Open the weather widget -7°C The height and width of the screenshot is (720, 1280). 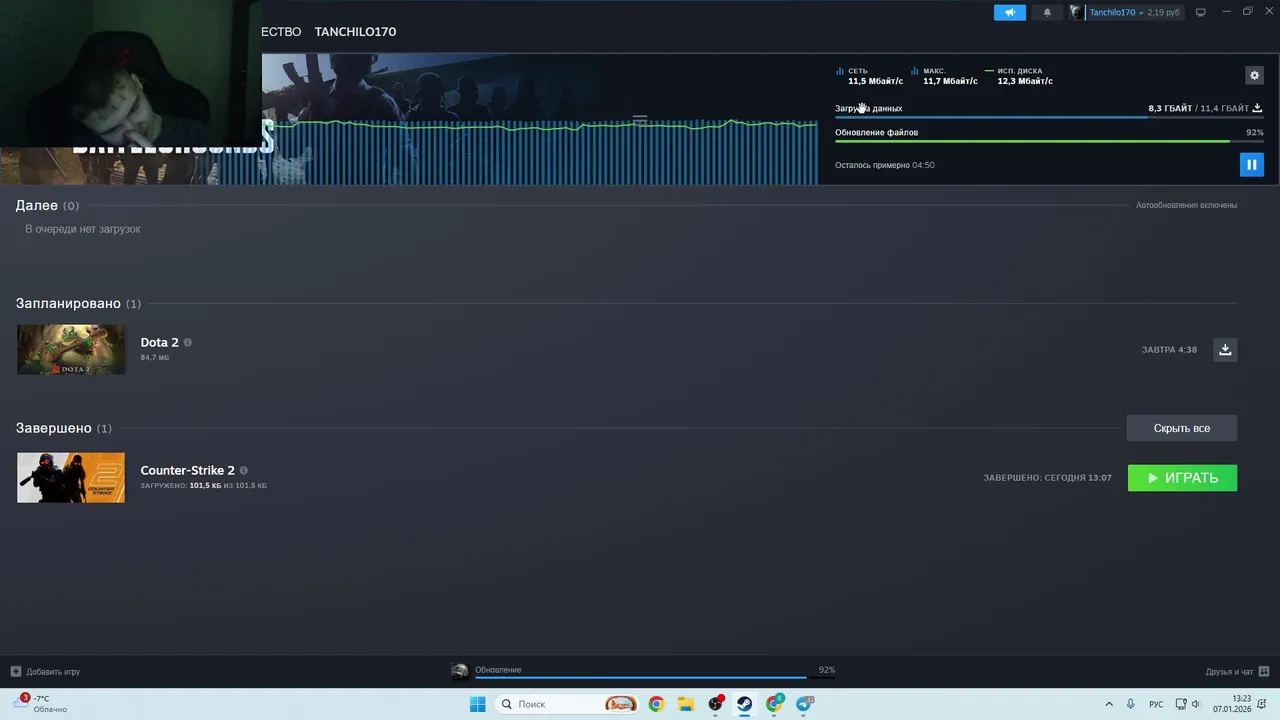coord(40,704)
